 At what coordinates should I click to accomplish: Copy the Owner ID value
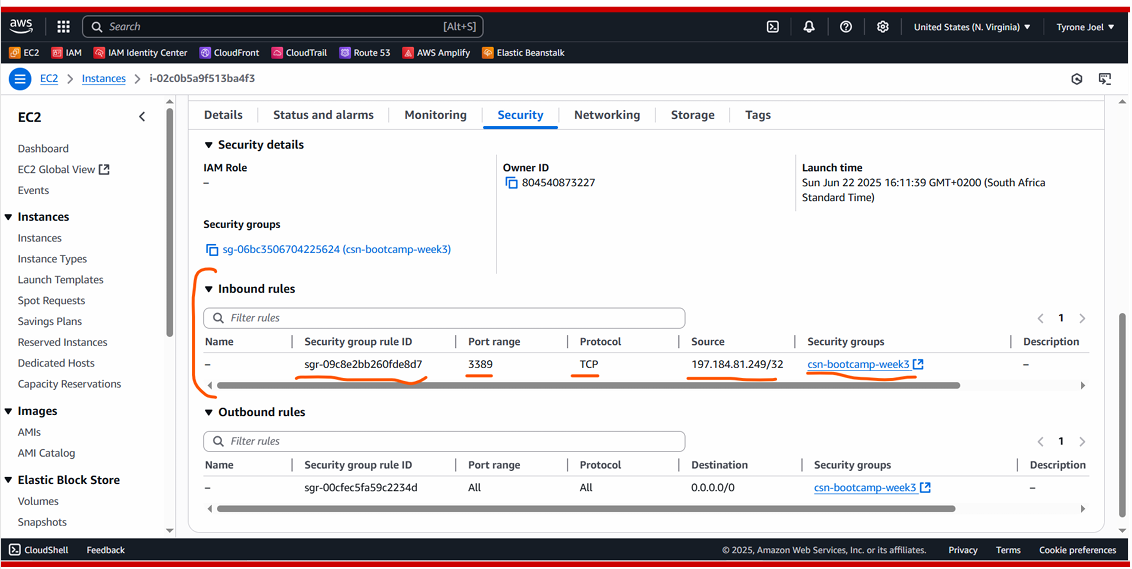pos(511,183)
